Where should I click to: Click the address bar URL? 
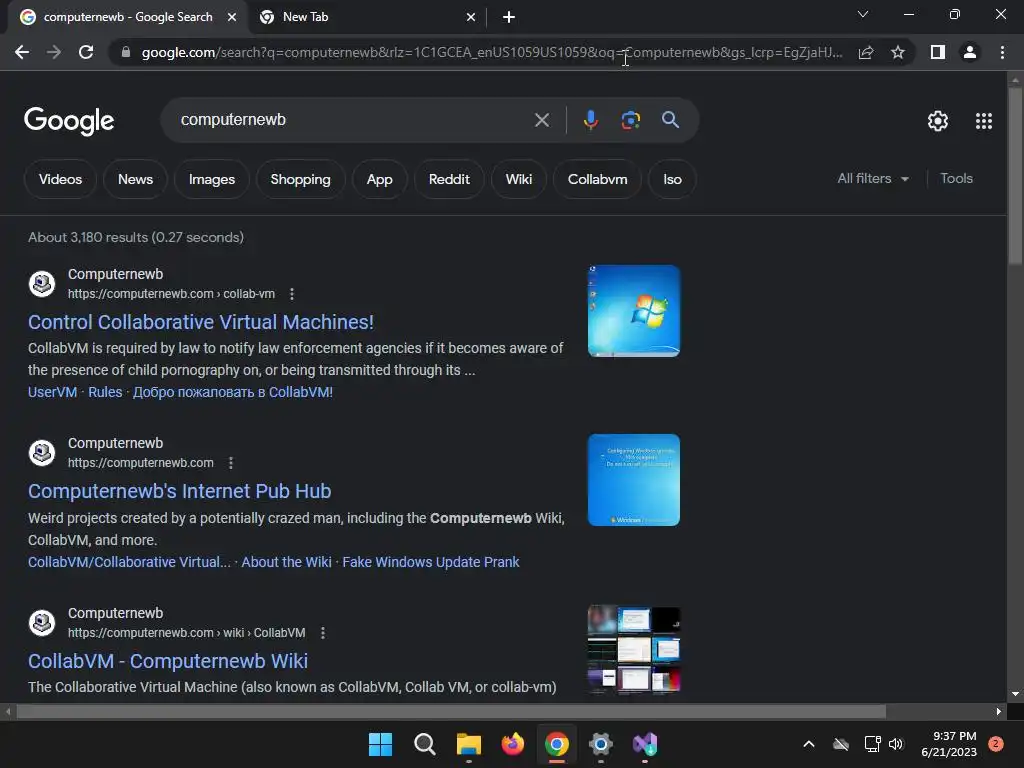pyautogui.click(x=492, y=52)
